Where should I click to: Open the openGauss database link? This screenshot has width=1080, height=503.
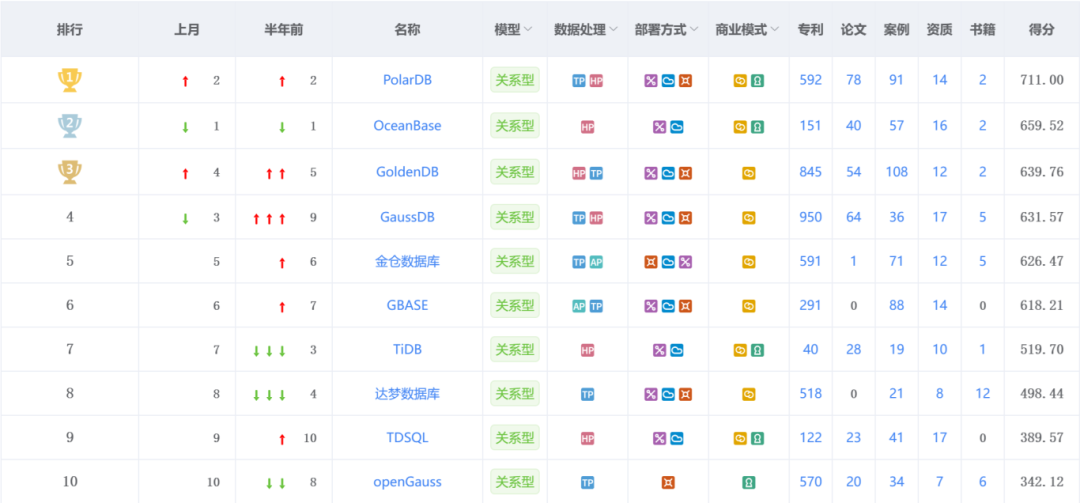(407, 482)
